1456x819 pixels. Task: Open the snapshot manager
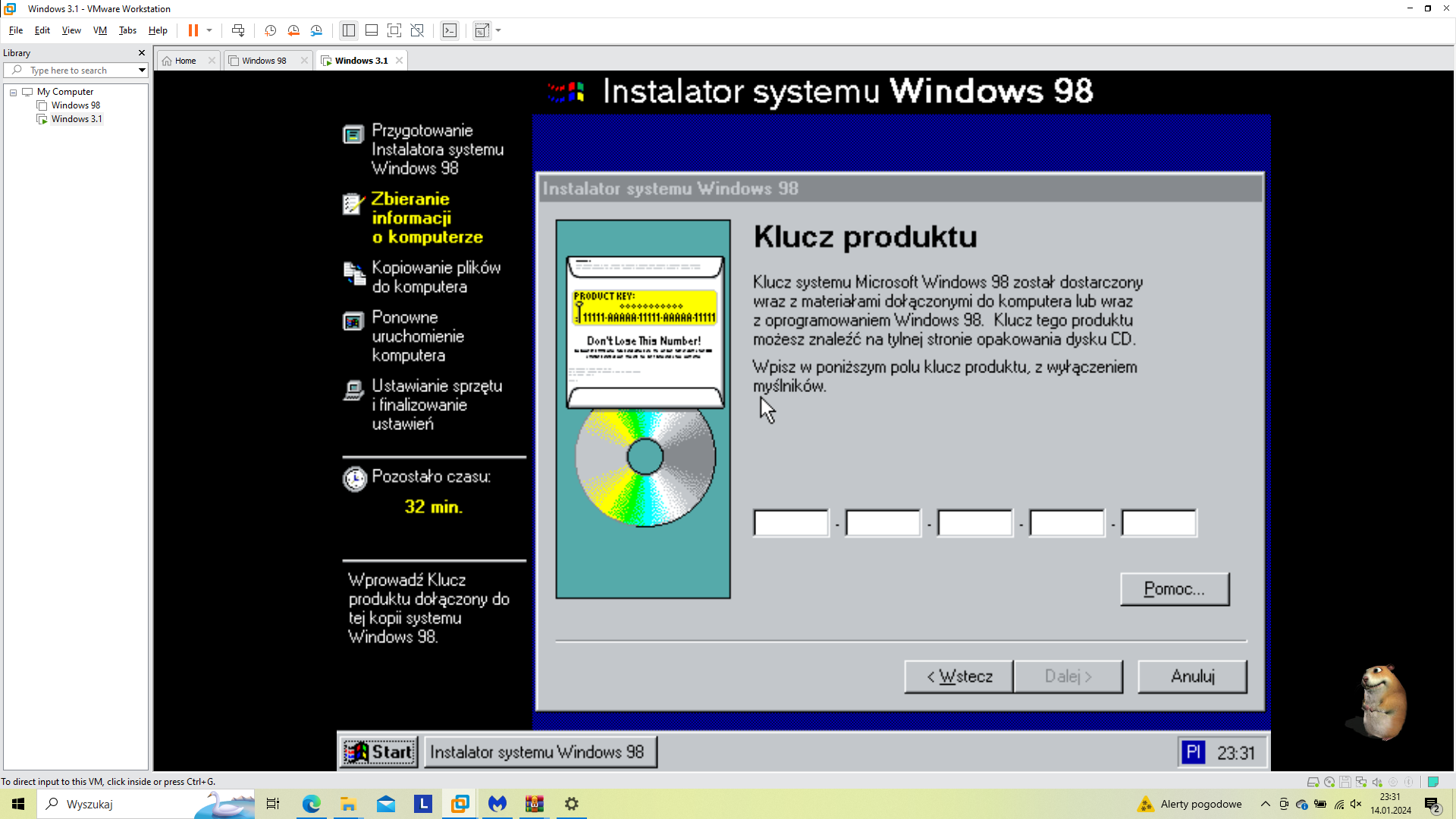[316, 30]
